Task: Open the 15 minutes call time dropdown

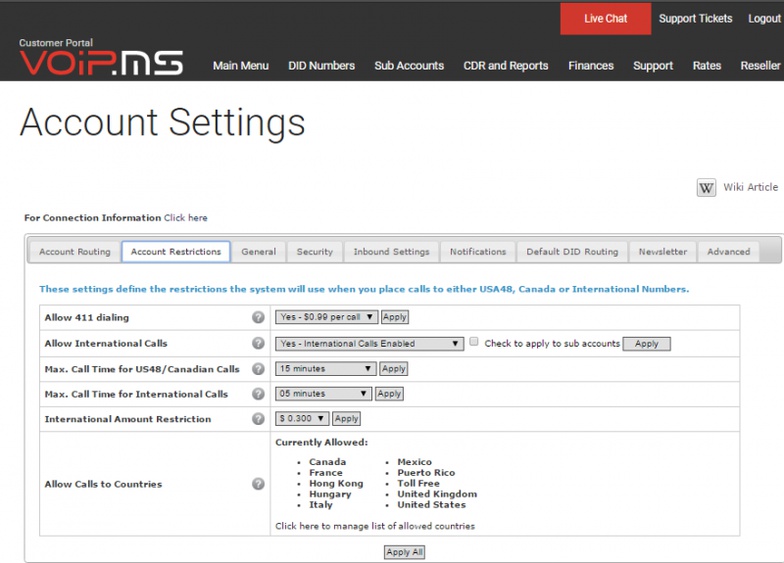Action: tap(326, 368)
